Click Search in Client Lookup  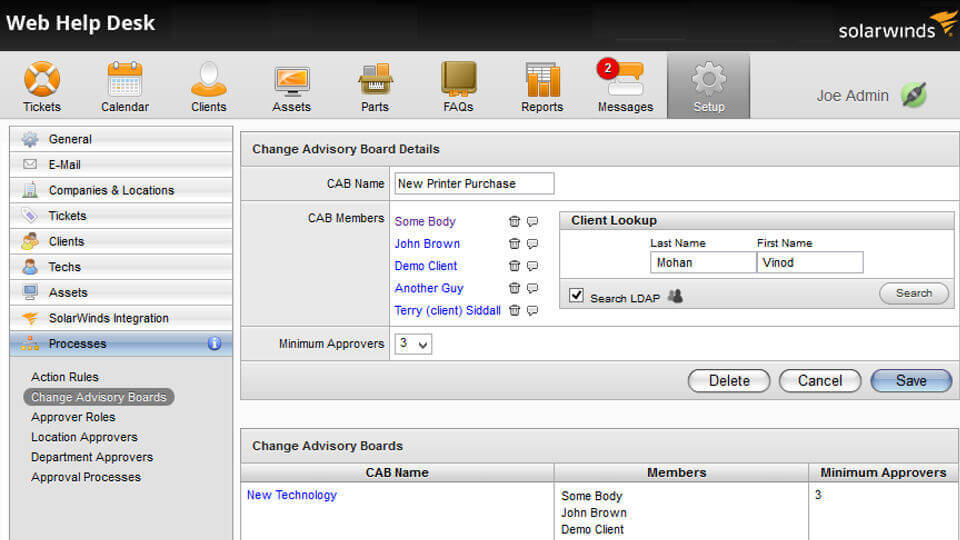(x=913, y=293)
